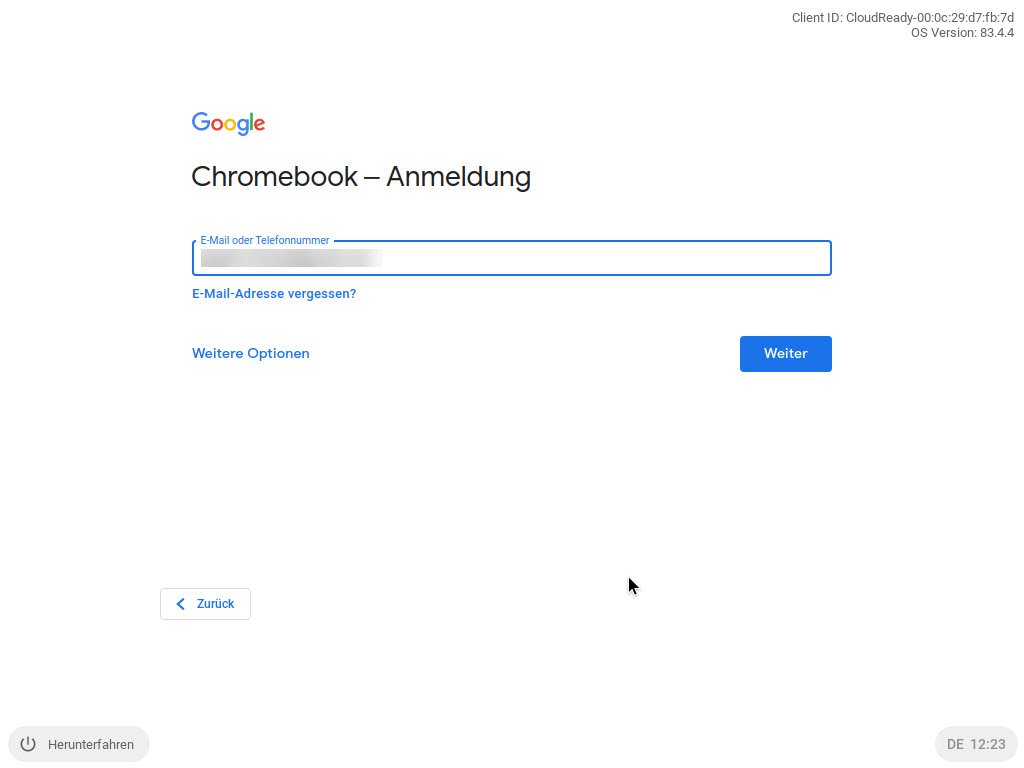This screenshot has height=768, width=1024.
Task: Expand the additional sign-in options
Action: point(250,353)
